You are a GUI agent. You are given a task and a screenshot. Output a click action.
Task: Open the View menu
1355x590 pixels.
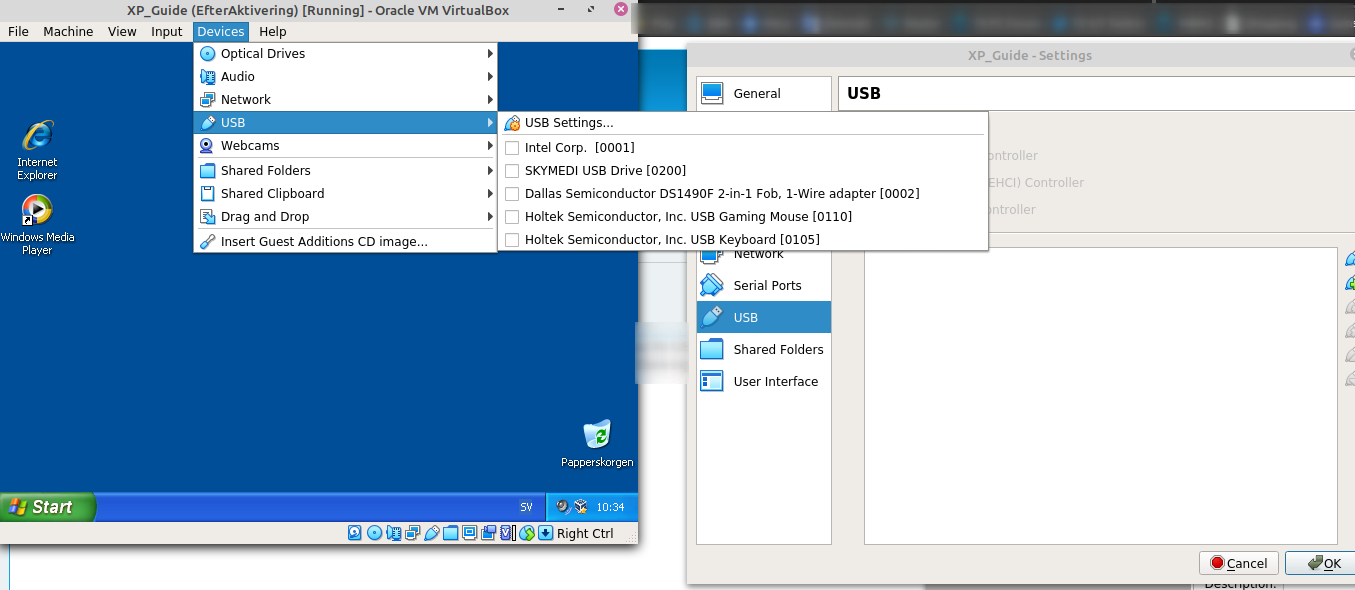(x=122, y=31)
